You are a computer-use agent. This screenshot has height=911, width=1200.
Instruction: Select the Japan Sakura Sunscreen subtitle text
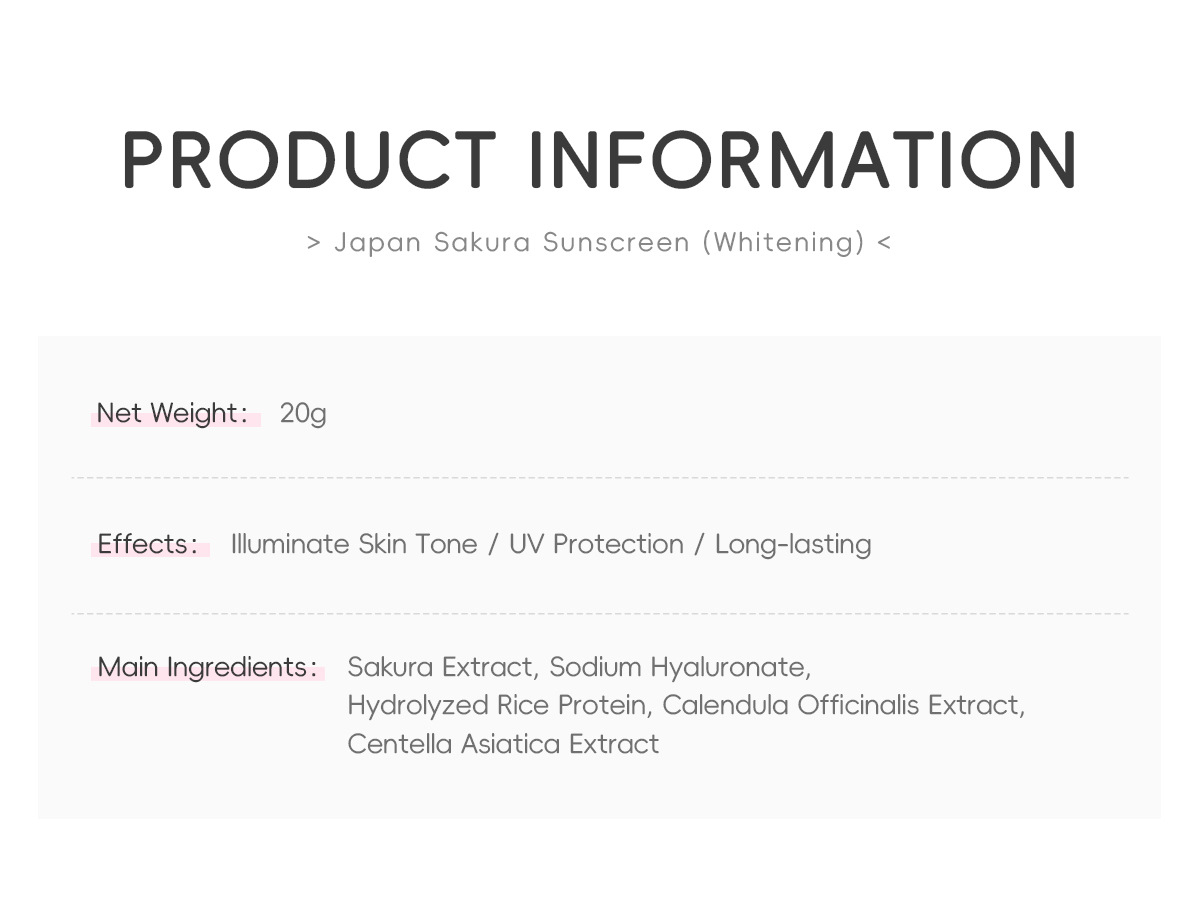pyautogui.click(x=512, y=243)
